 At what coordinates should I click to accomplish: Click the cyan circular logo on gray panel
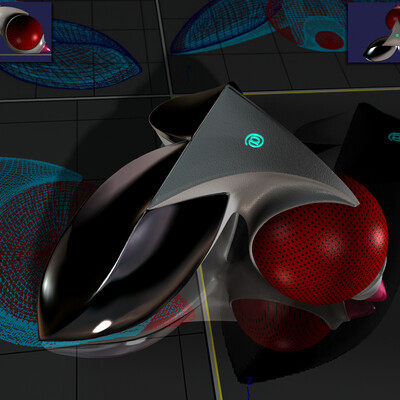click(x=255, y=141)
